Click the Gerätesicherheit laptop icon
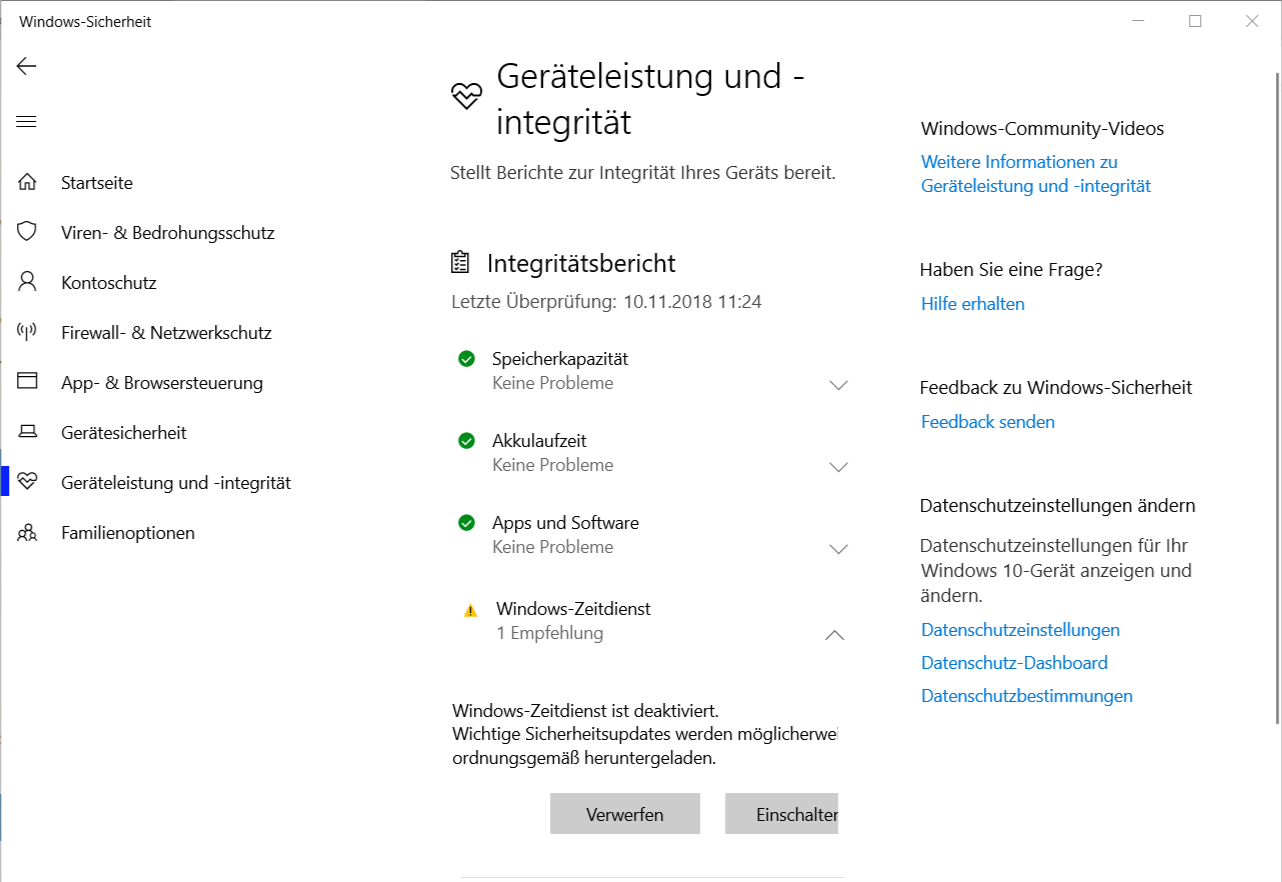This screenshot has height=882, width=1282. coord(27,432)
